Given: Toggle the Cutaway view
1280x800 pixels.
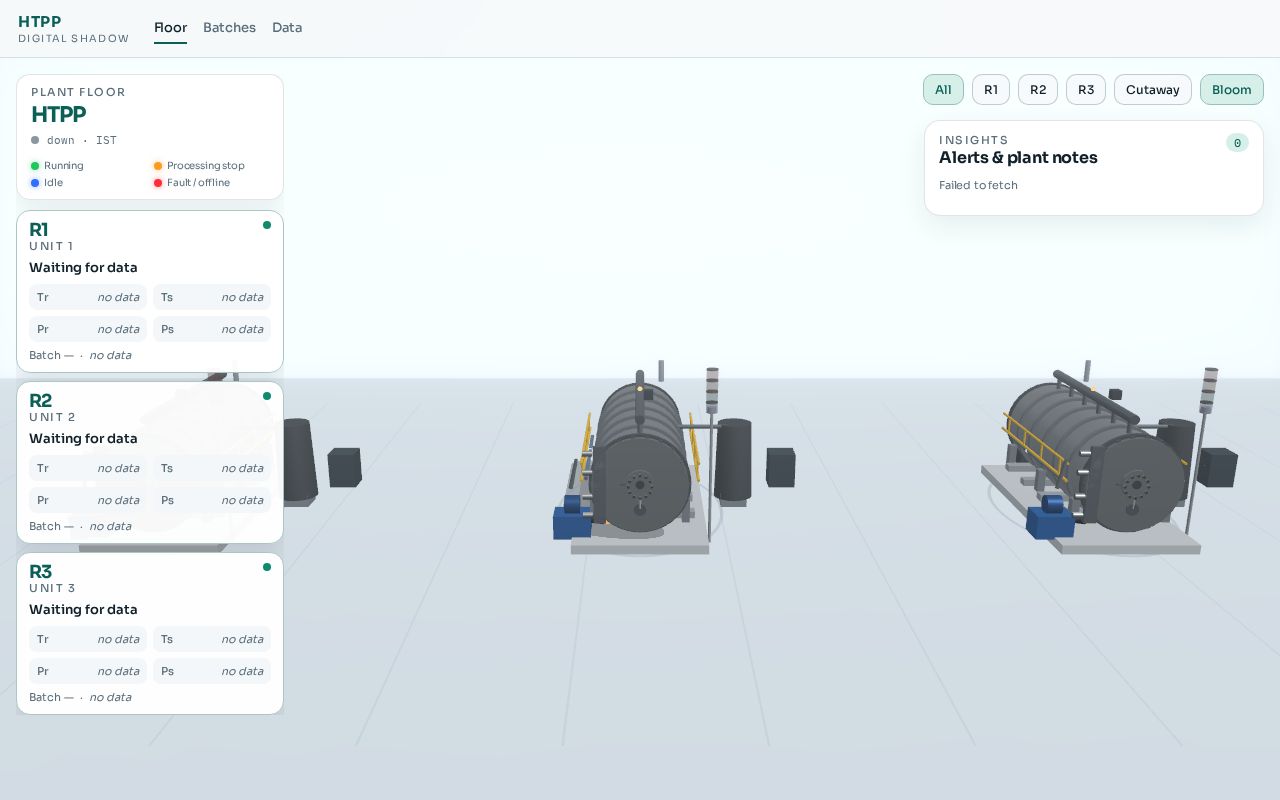Looking at the screenshot, I should (1153, 90).
